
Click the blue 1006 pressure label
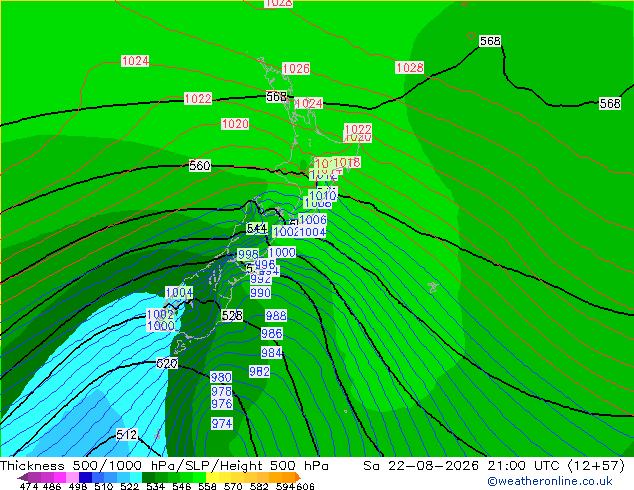[x=313, y=220]
